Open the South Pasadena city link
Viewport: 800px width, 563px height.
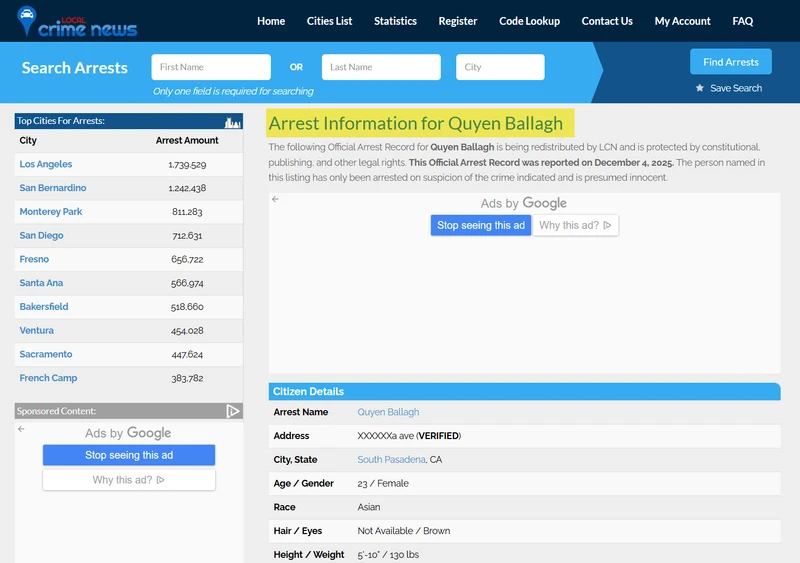point(391,459)
